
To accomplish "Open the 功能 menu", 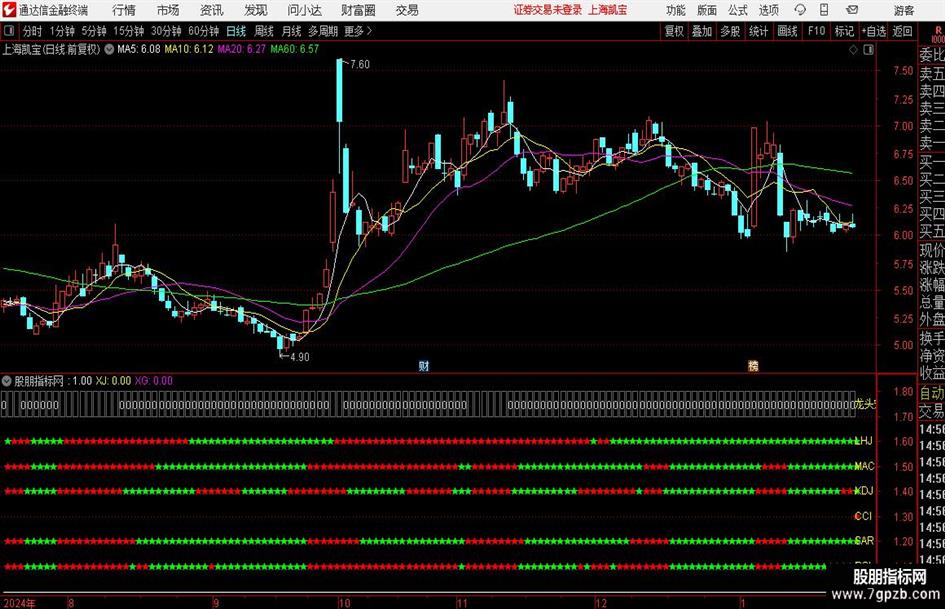I will pyautogui.click(x=676, y=10).
